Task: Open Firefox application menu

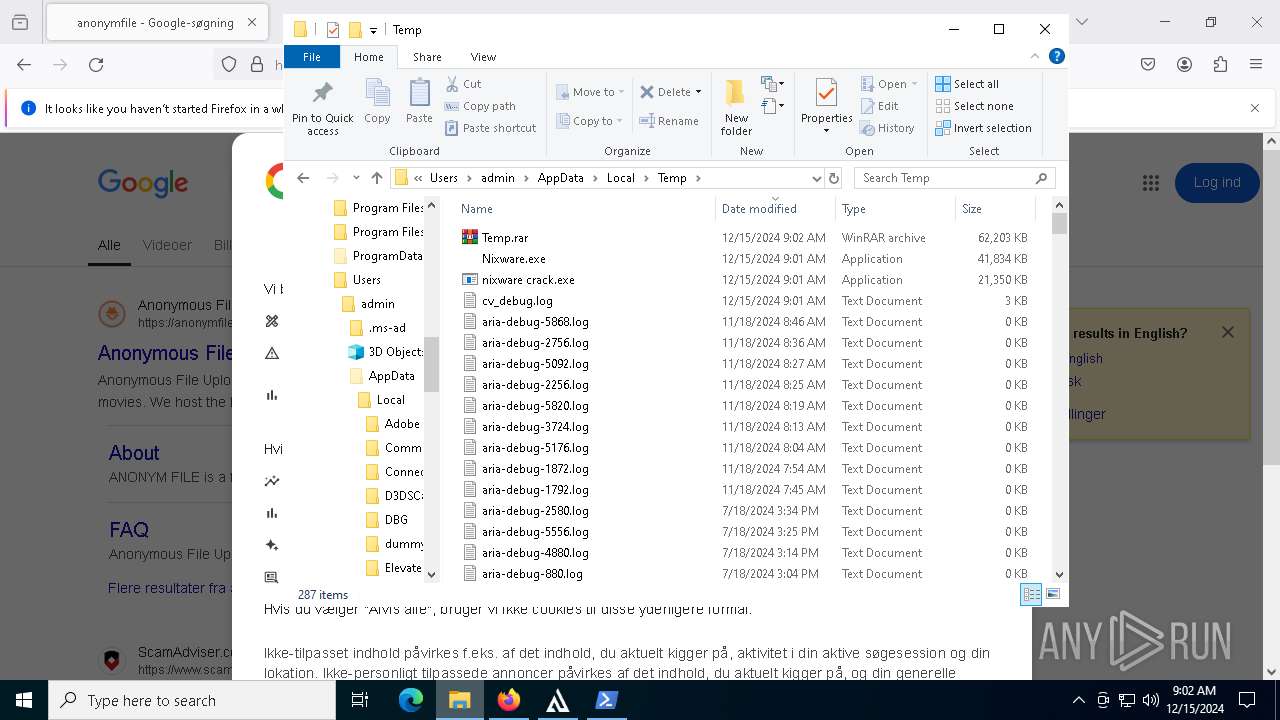Action: 1256,65
